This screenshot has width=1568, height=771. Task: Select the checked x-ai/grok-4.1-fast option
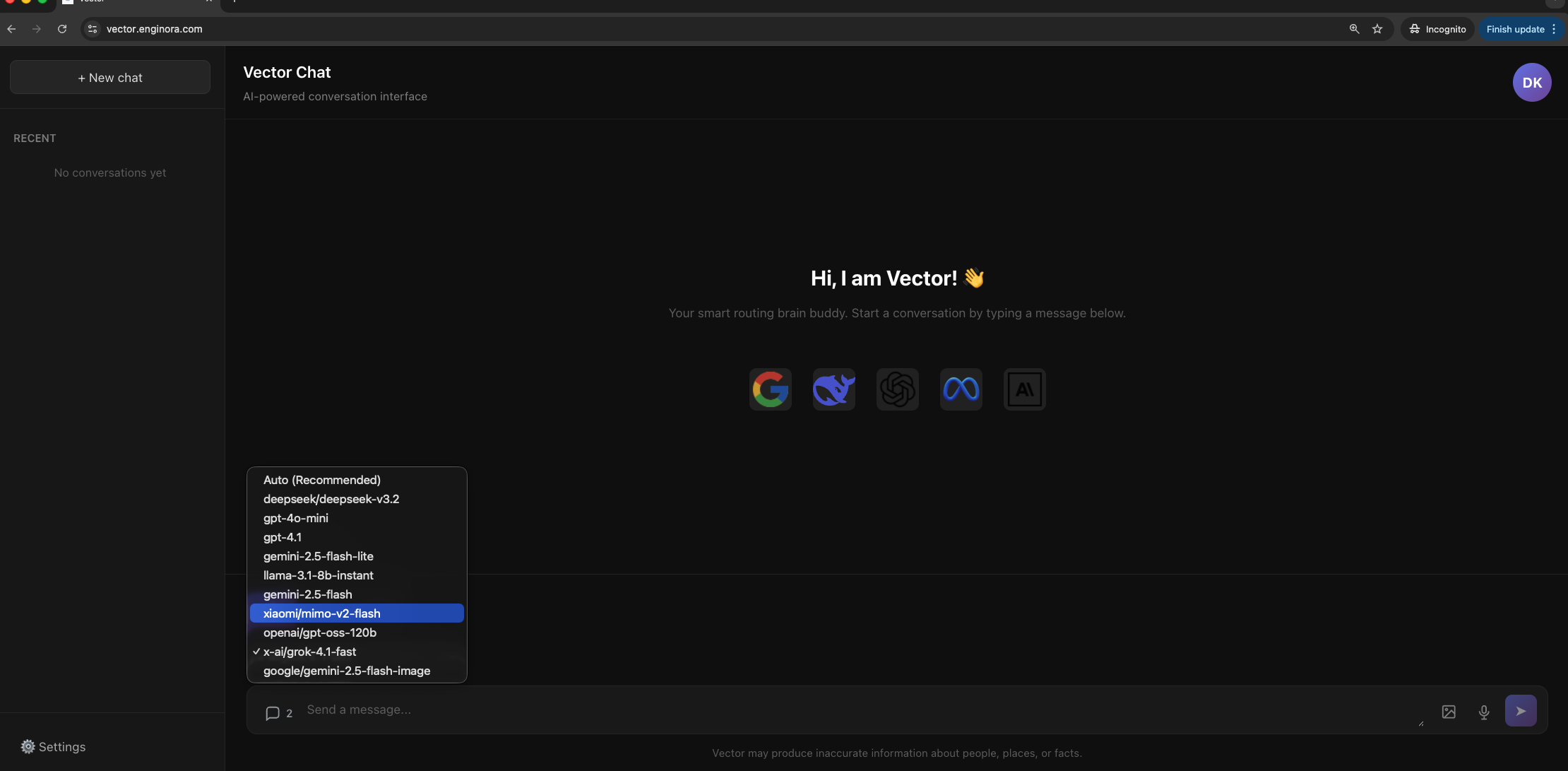[309, 652]
